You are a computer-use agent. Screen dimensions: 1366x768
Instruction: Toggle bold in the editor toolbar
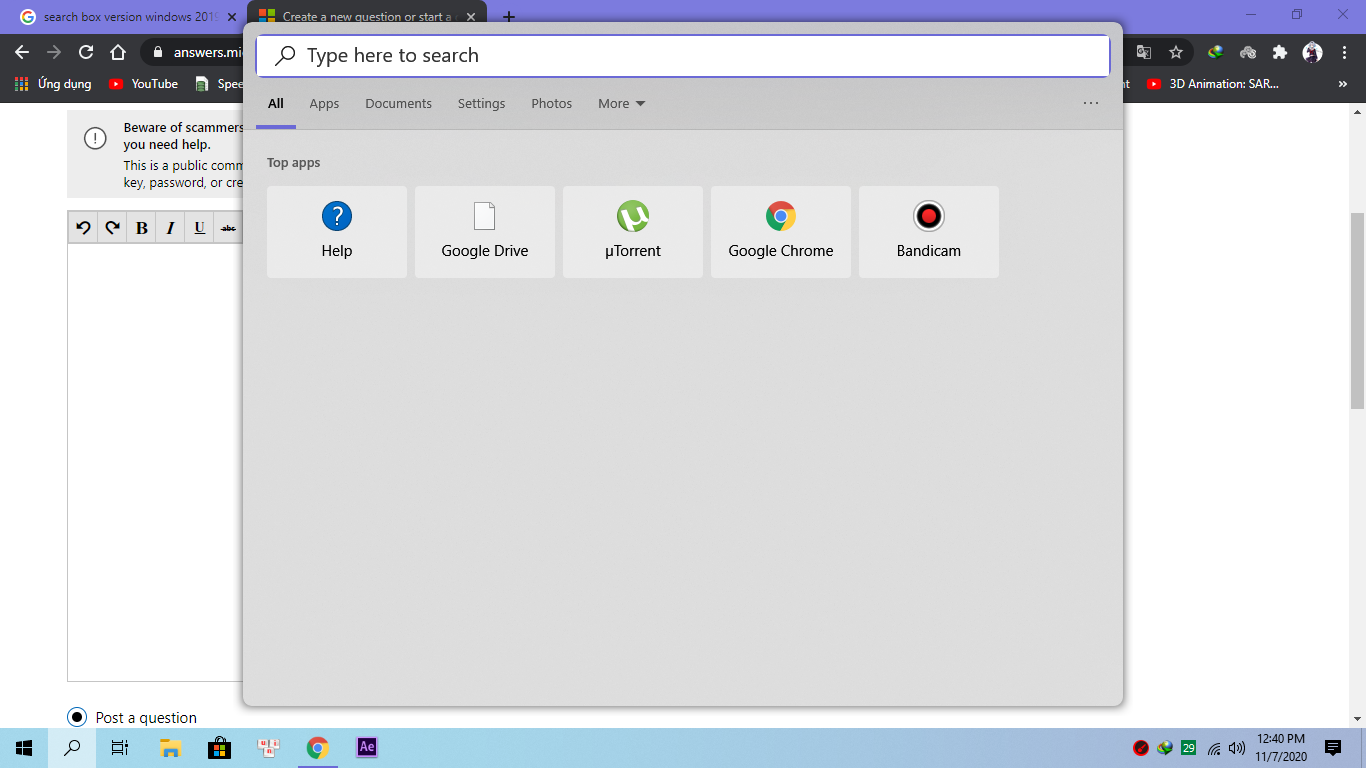[x=142, y=228]
